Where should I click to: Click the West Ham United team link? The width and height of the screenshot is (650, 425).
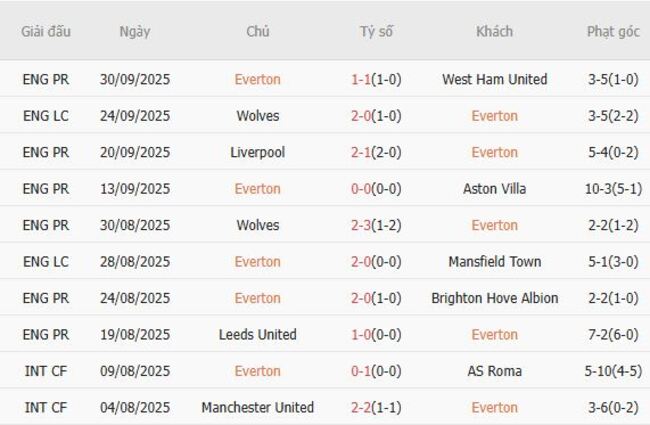click(494, 79)
